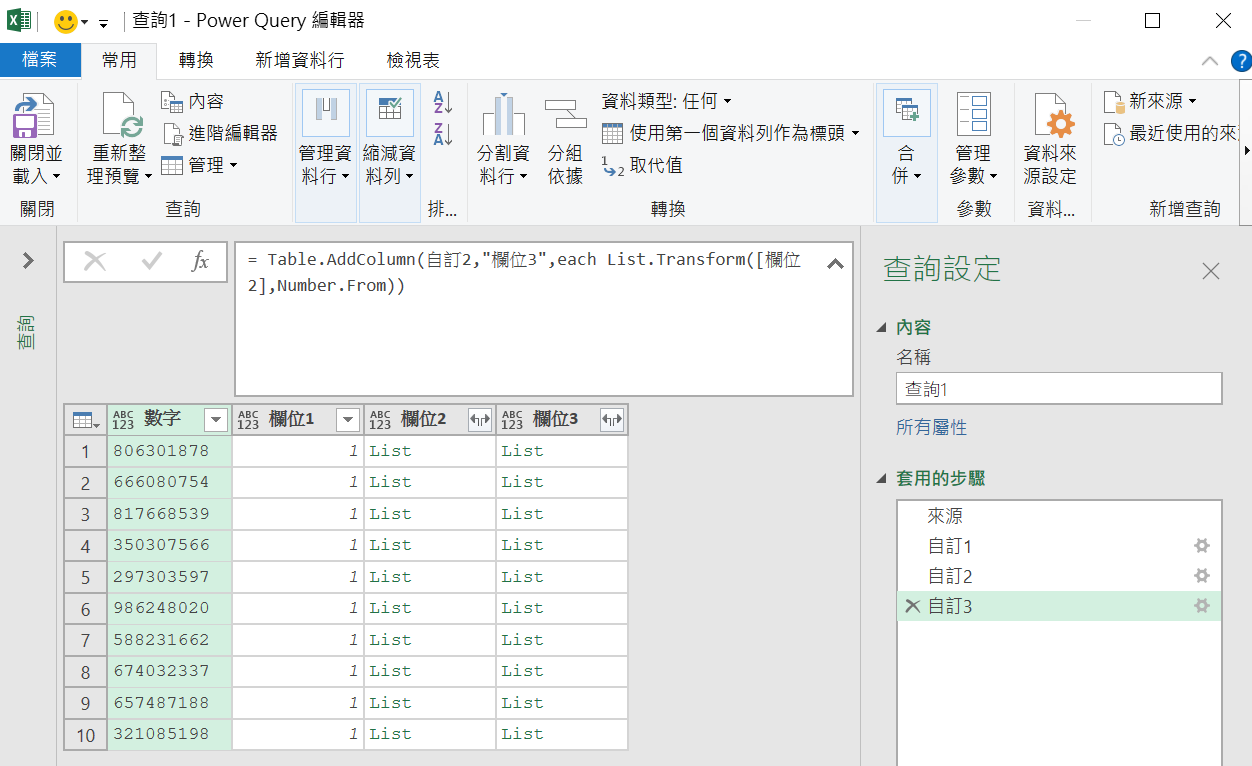Open the Advanced Editor (進階編輯器)
This screenshot has width=1252, height=766.
(219, 133)
